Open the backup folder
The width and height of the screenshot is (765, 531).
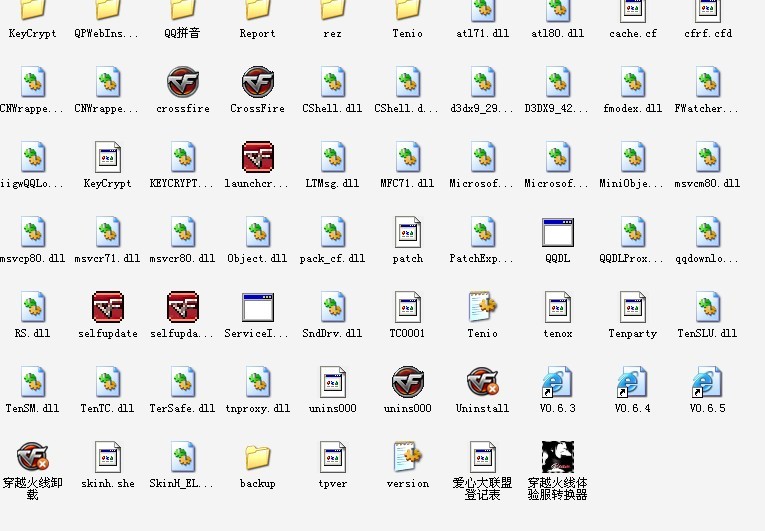point(257,457)
